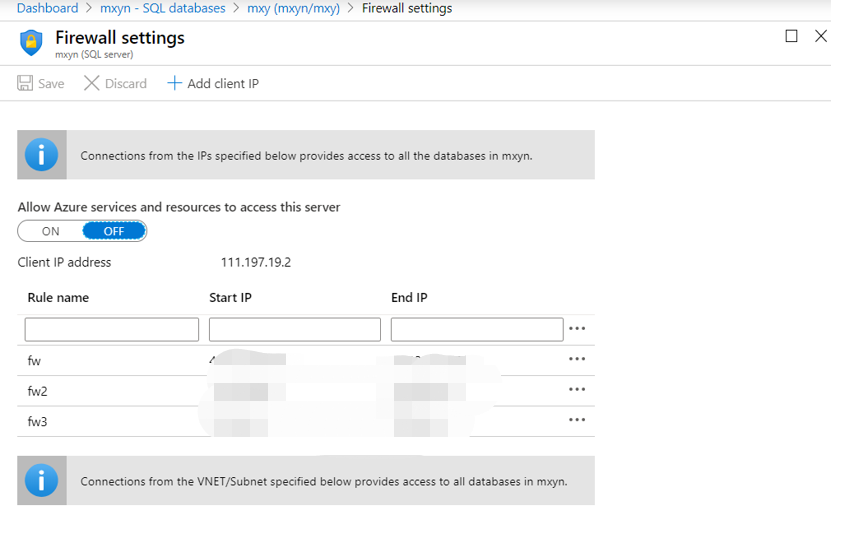Click the message about VNET/Subnet specified below
This screenshot has height=544, width=866.
(x=324, y=481)
